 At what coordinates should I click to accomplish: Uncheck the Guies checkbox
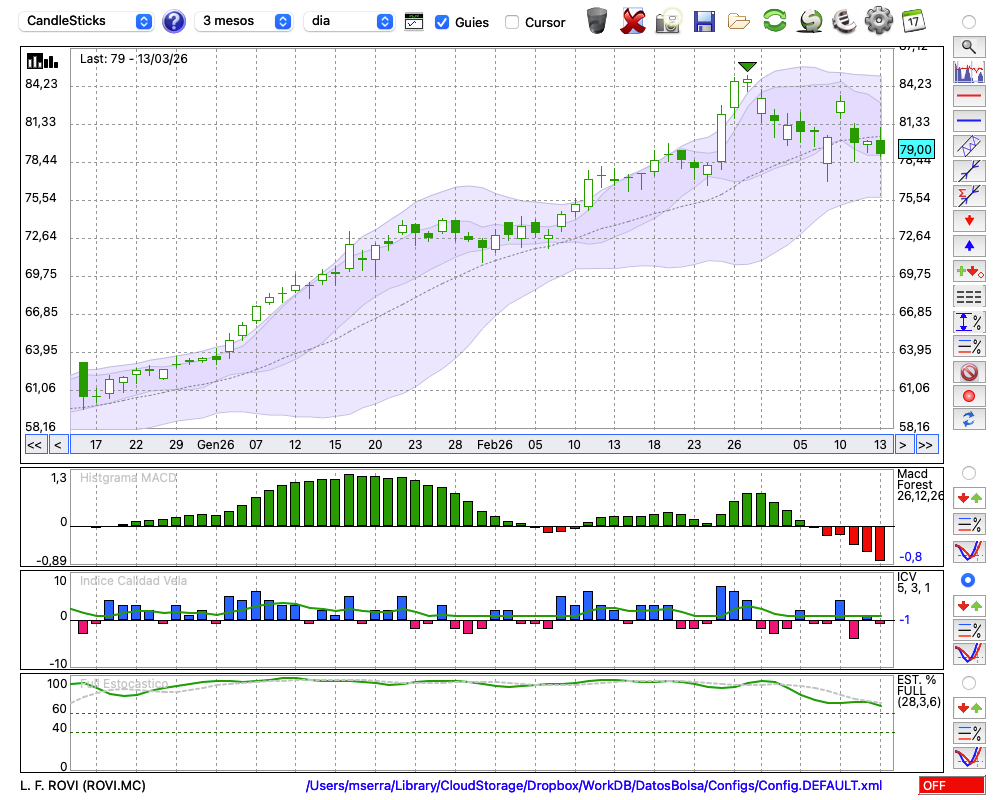coord(441,22)
